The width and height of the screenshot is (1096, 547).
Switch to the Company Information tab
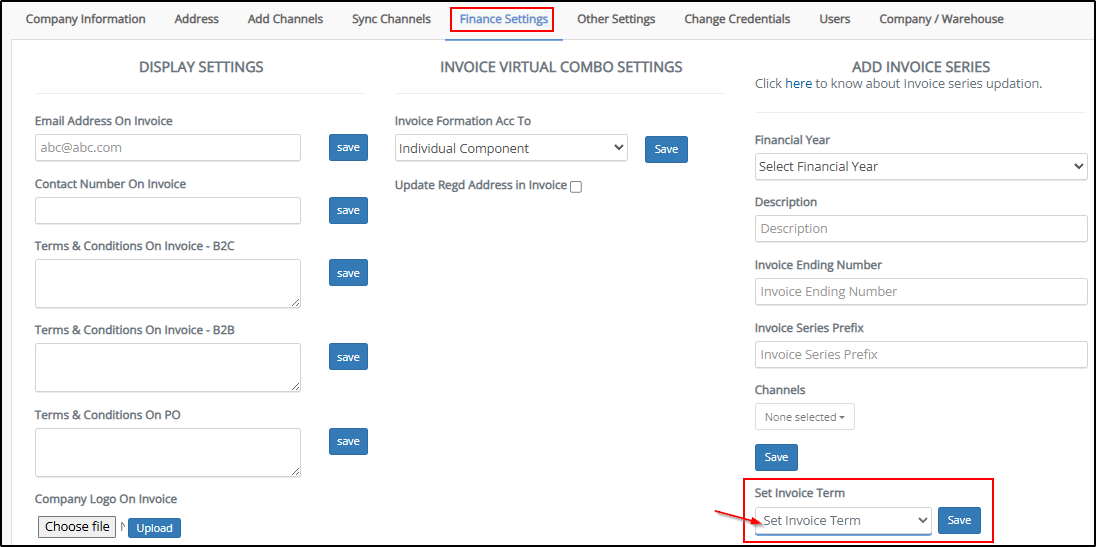[x=85, y=19]
